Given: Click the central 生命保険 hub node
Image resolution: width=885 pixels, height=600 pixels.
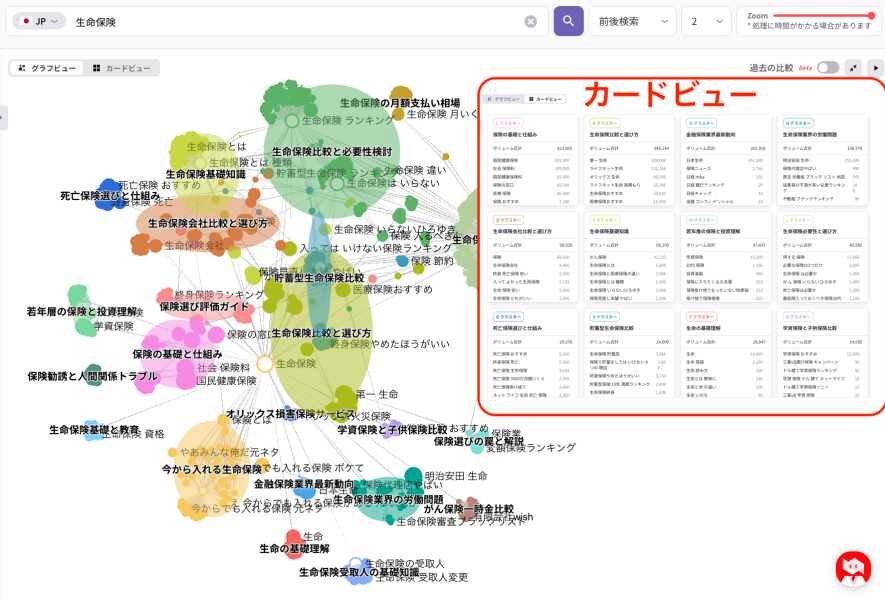Looking at the screenshot, I should pos(265,364).
